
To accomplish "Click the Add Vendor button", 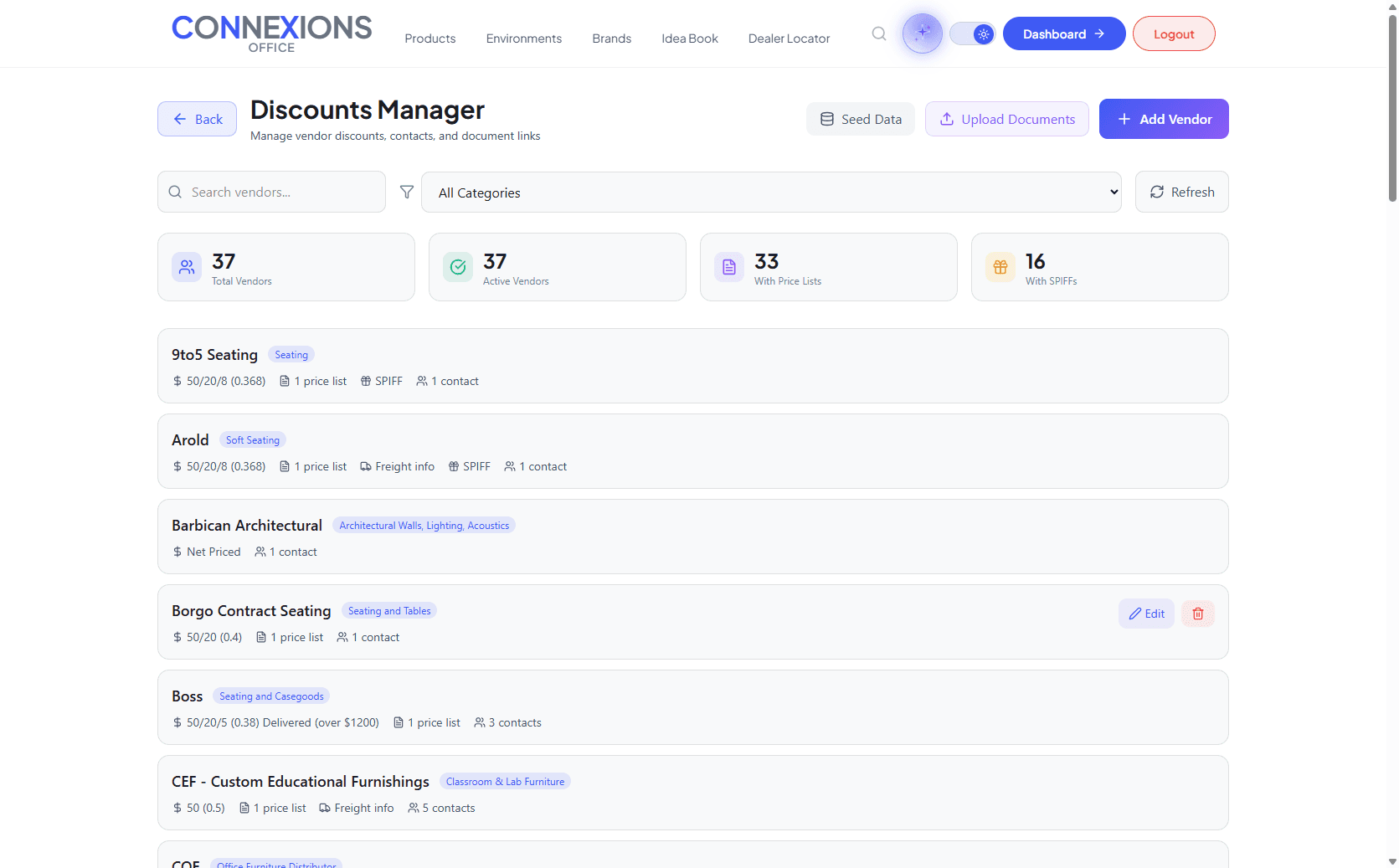I will 1163,119.
